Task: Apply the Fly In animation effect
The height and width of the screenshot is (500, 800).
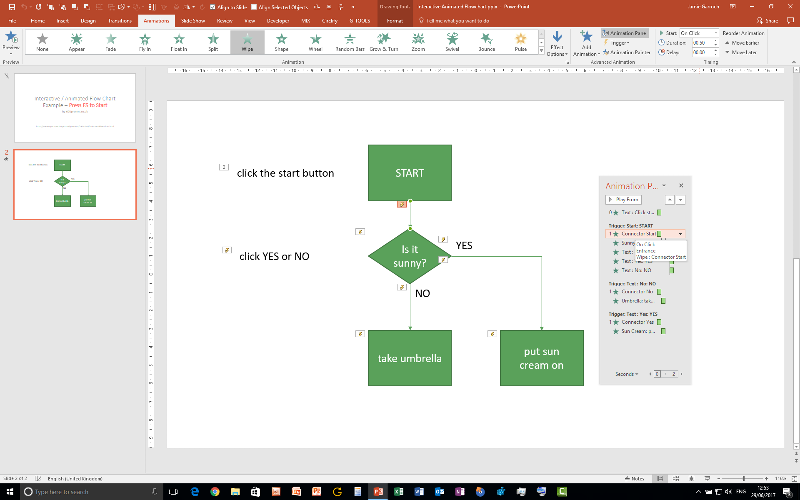Action: (x=146, y=41)
